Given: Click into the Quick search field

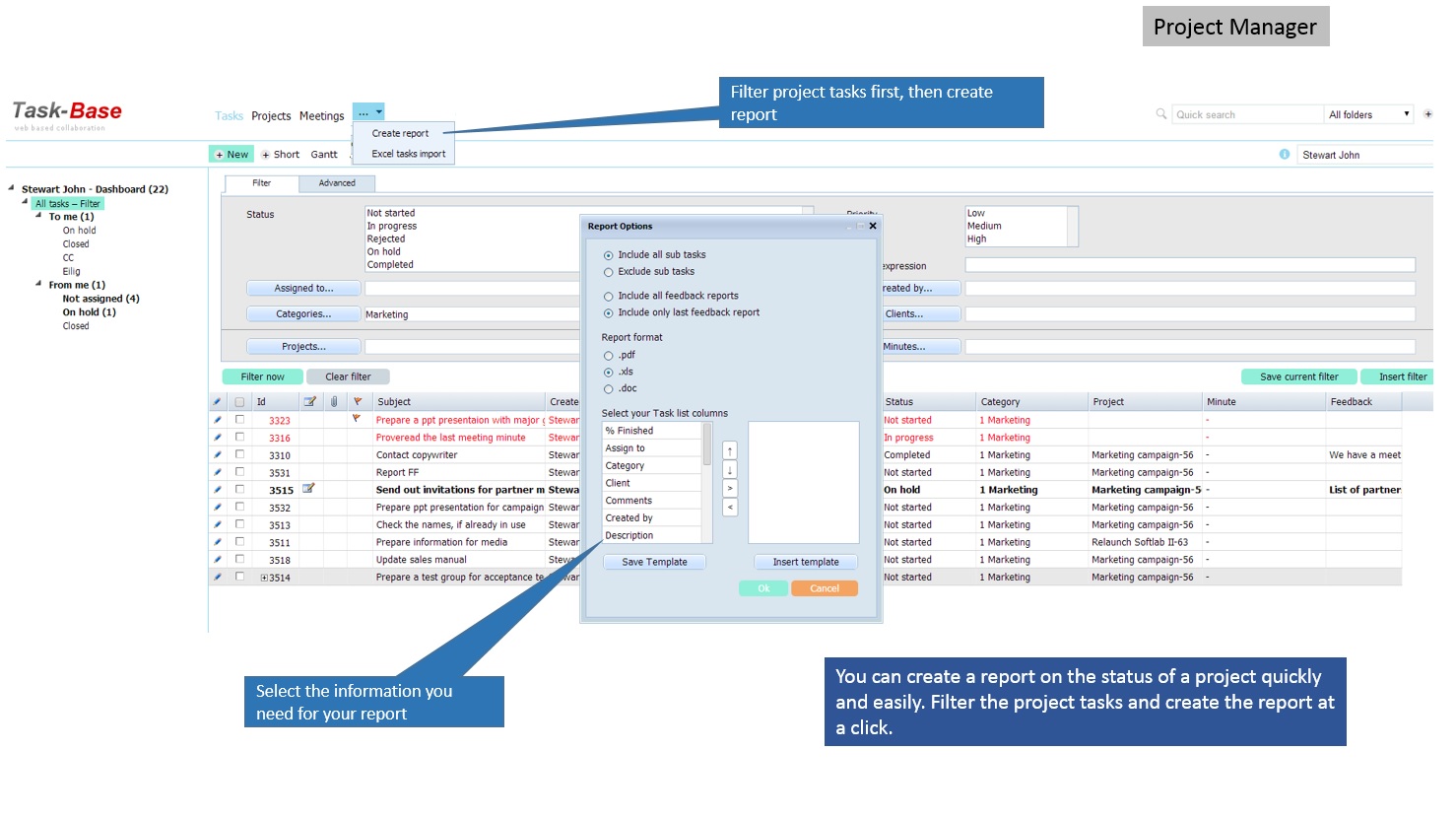Looking at the screenshot, I should tap(1247, 114).
